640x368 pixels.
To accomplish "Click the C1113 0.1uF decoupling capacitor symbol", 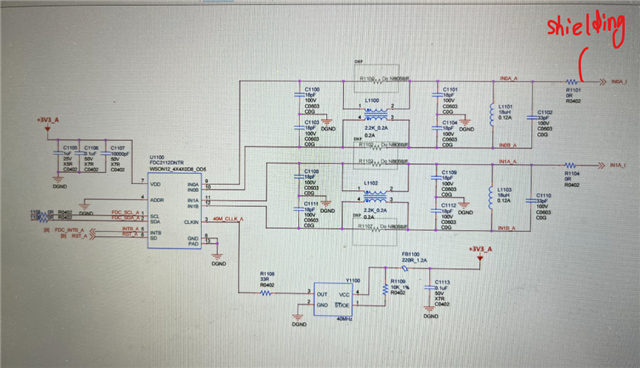I will pyautogui.click(x=428, y=288).
